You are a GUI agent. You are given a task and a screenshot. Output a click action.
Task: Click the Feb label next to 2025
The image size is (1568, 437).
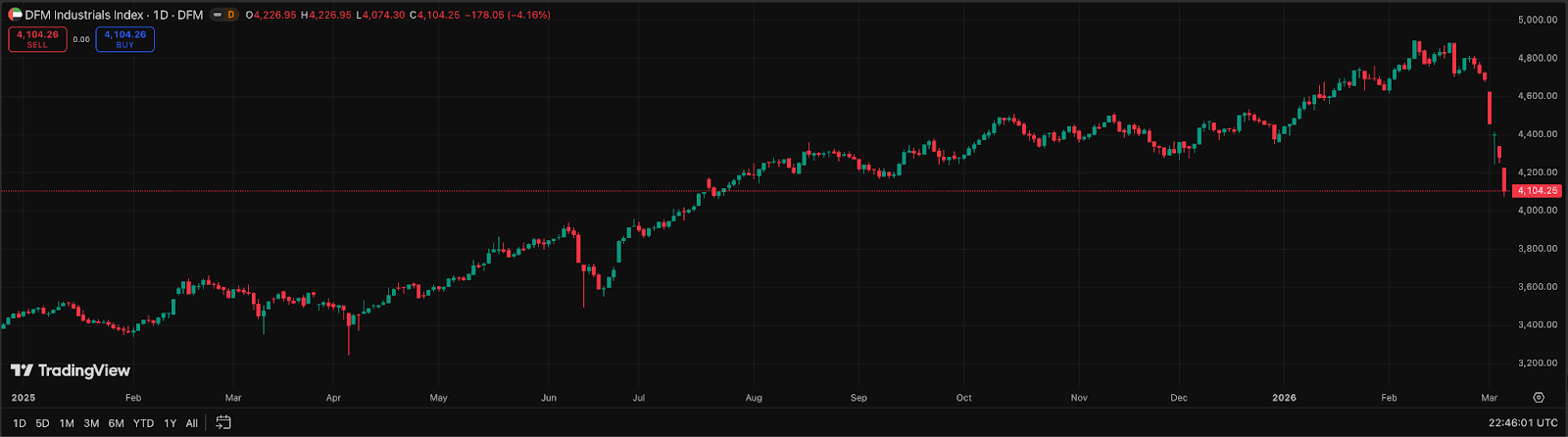[x=133, y=398]
